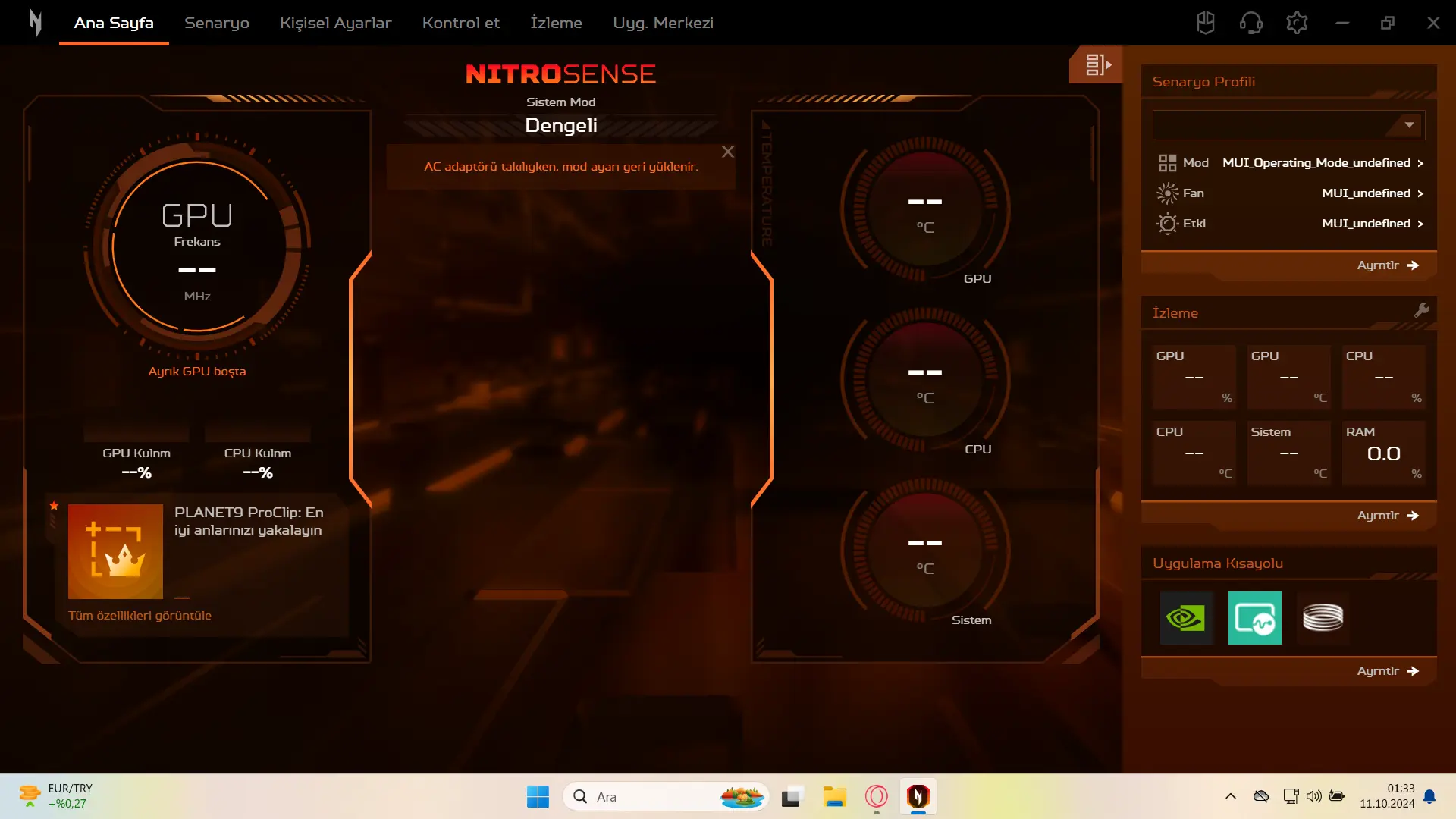Screen dimensions: 1456x819
Task: Dismiss the AC adapter notification
Action: point(728,152)
